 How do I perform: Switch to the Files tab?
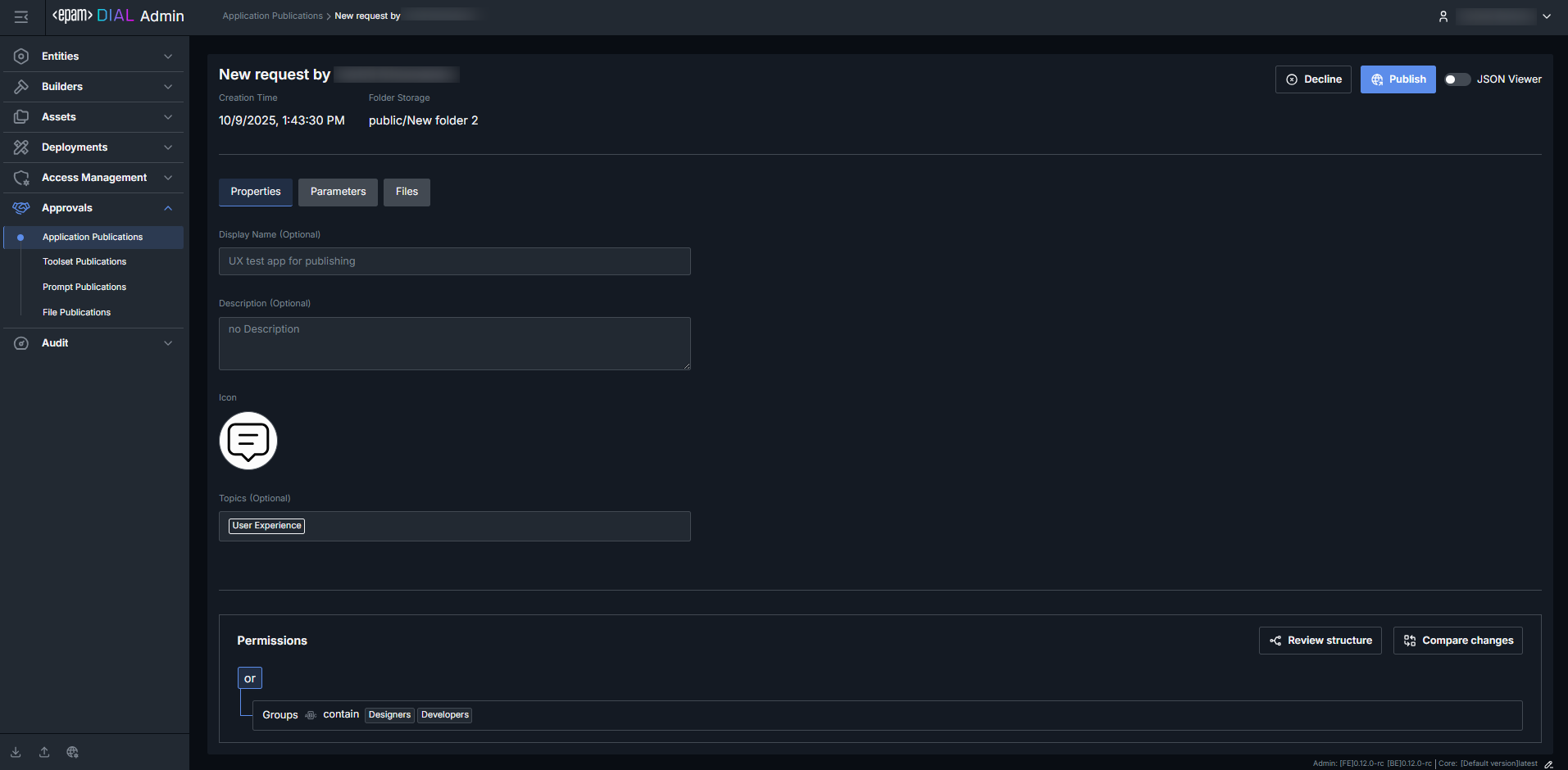[407, 192]
